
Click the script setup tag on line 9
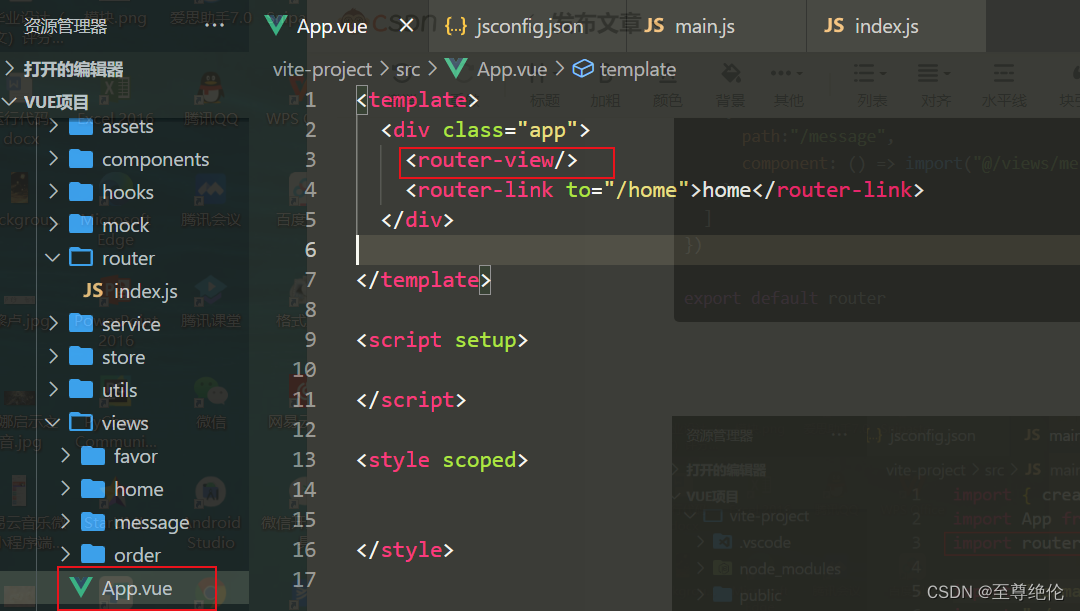click(x=442, y=340)
